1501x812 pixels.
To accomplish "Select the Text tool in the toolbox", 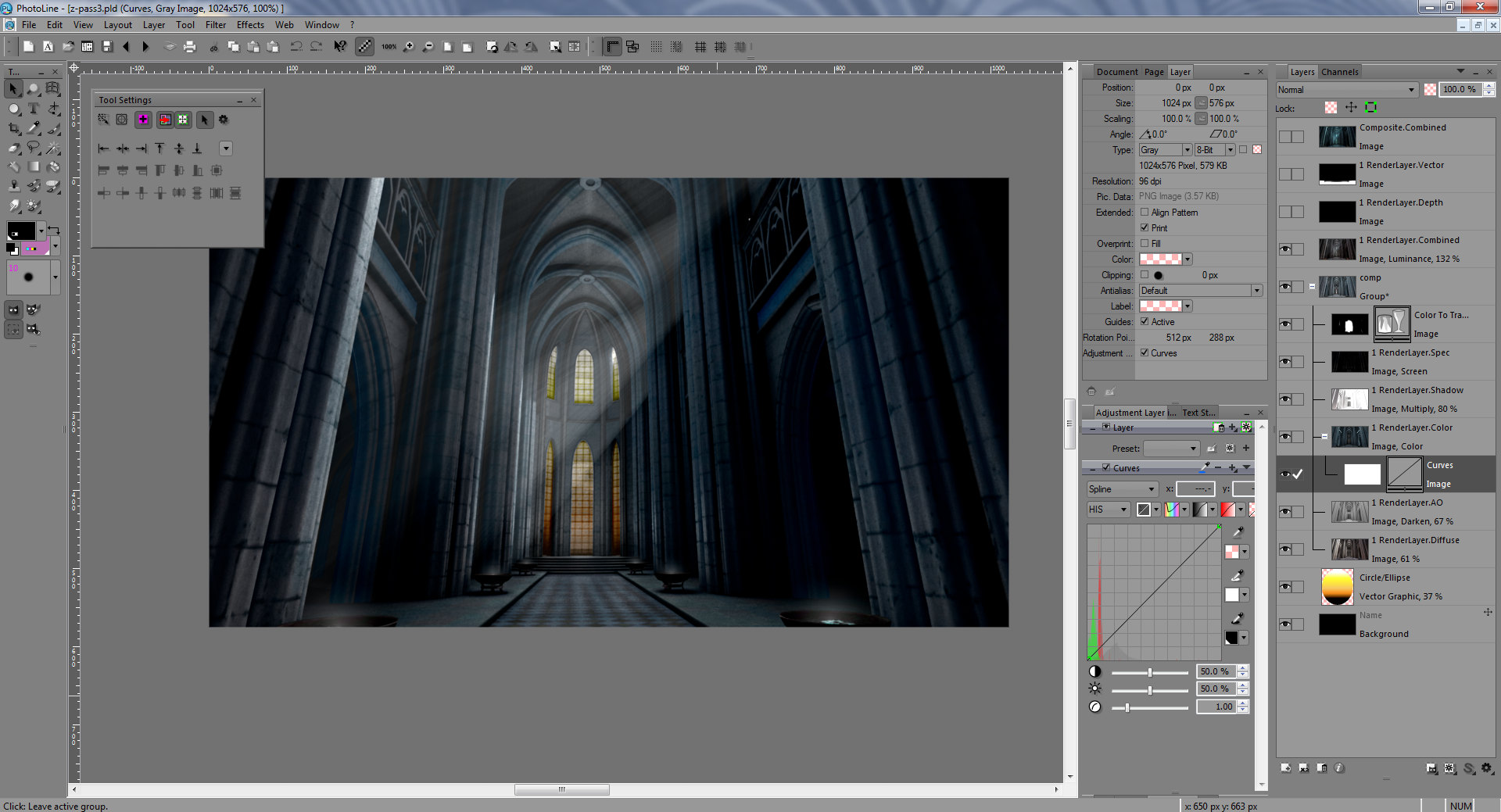I will pyautogui.click(x=34, y=109).
